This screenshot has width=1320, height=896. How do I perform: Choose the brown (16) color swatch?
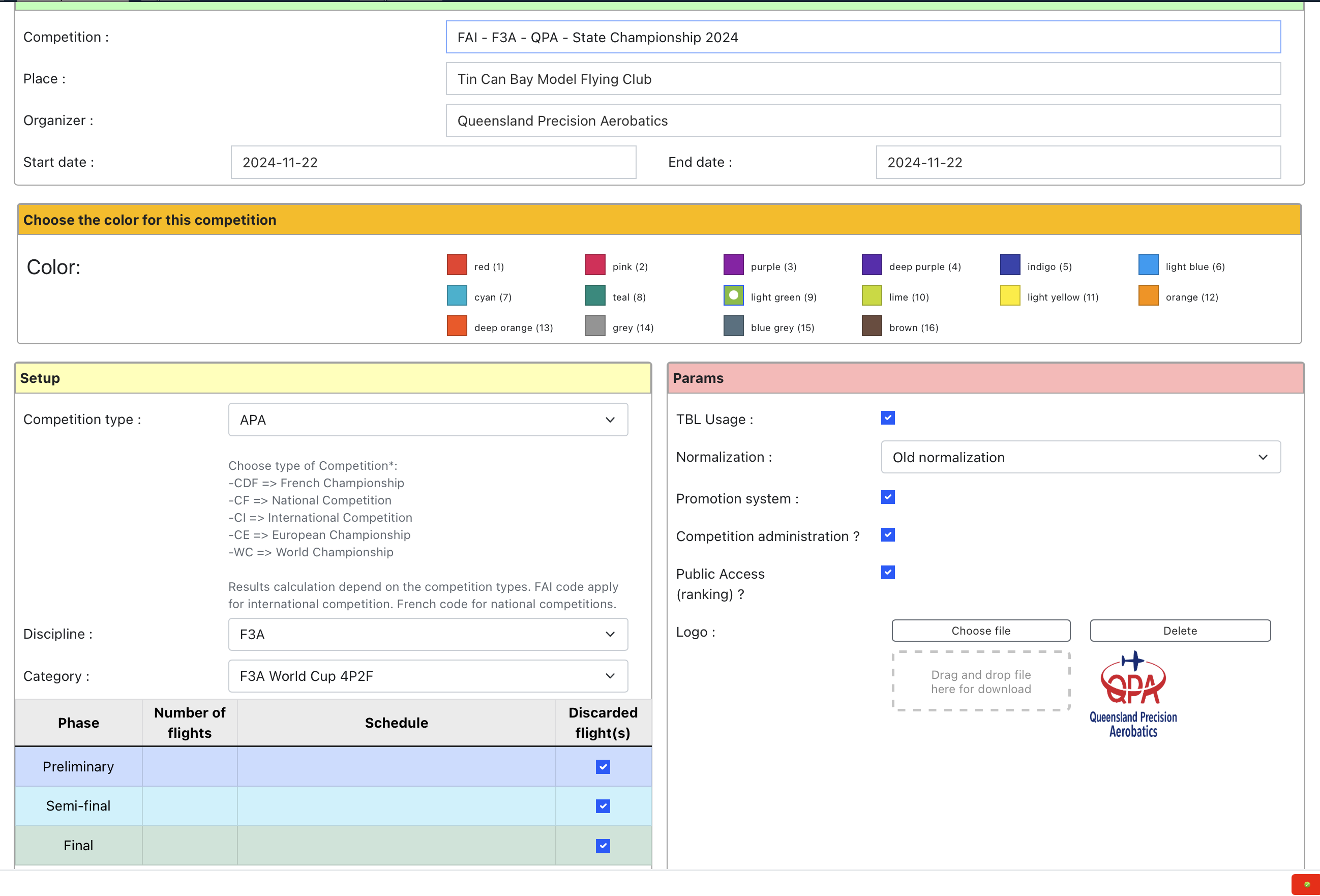click(x=872, y=326)
